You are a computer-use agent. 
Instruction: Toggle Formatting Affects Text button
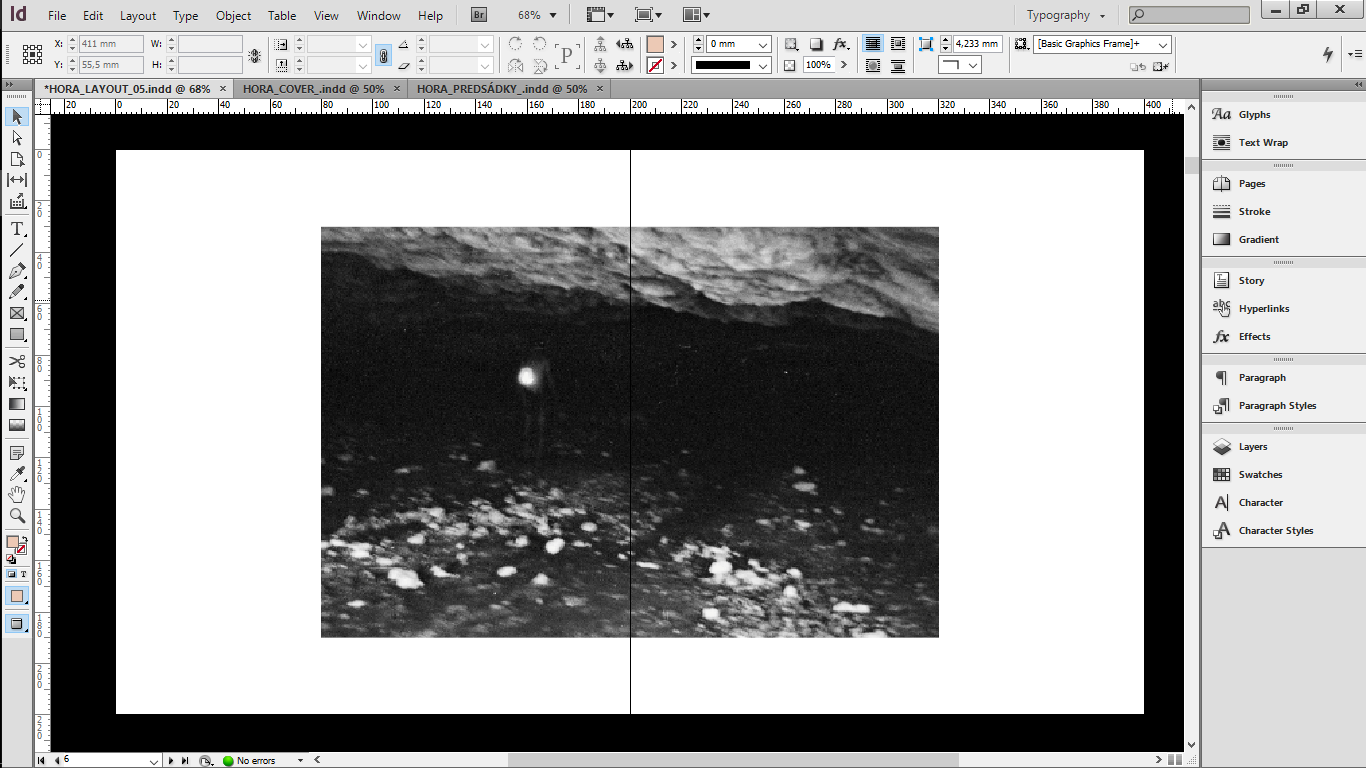[23, 574]
